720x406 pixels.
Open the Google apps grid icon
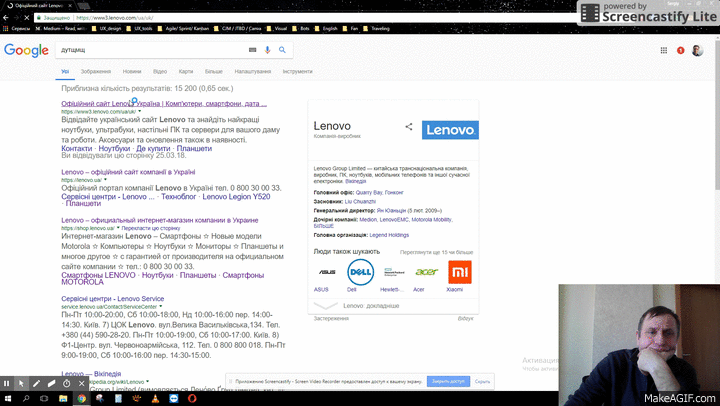(x=664, y=50)
